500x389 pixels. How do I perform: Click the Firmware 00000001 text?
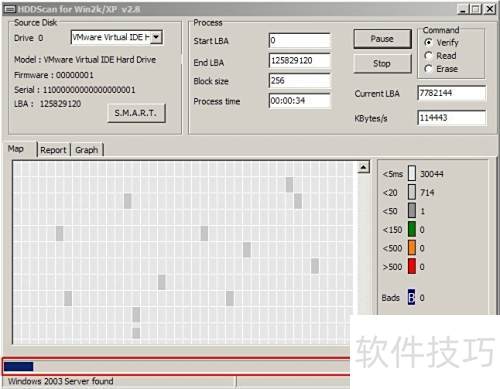click(54, 75)
